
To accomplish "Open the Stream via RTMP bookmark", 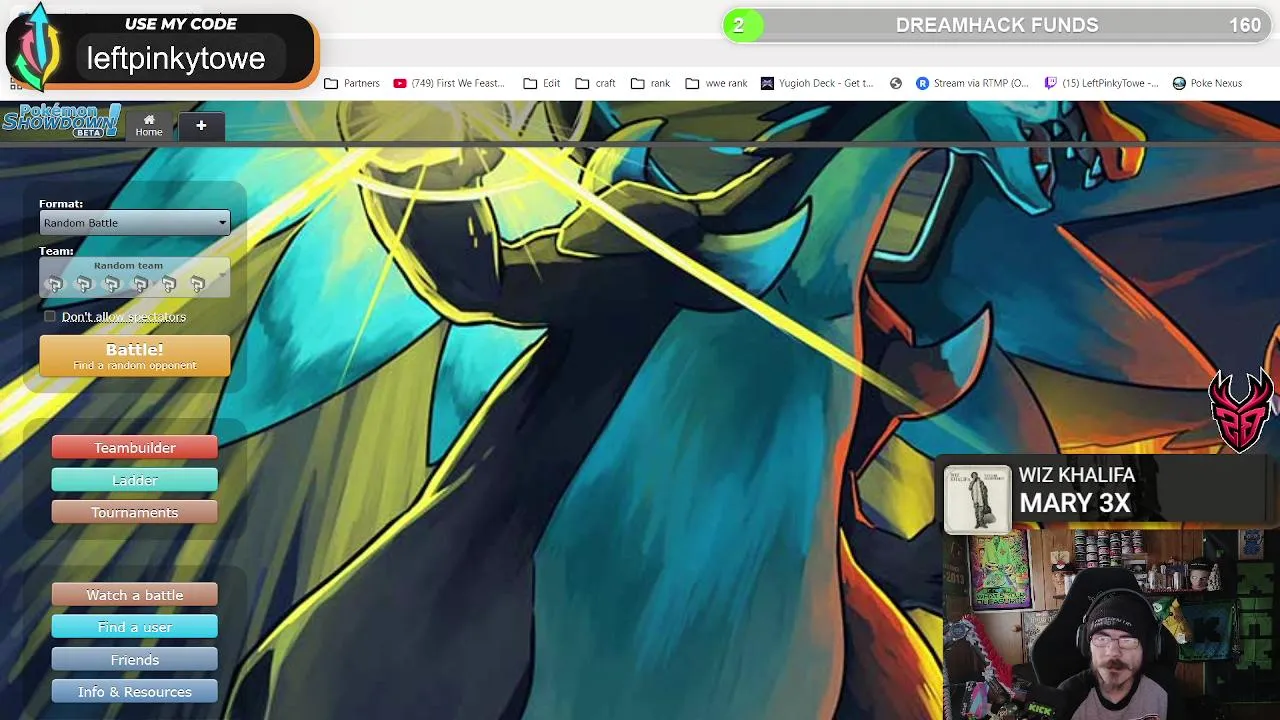I will click(x=972, y=83).
